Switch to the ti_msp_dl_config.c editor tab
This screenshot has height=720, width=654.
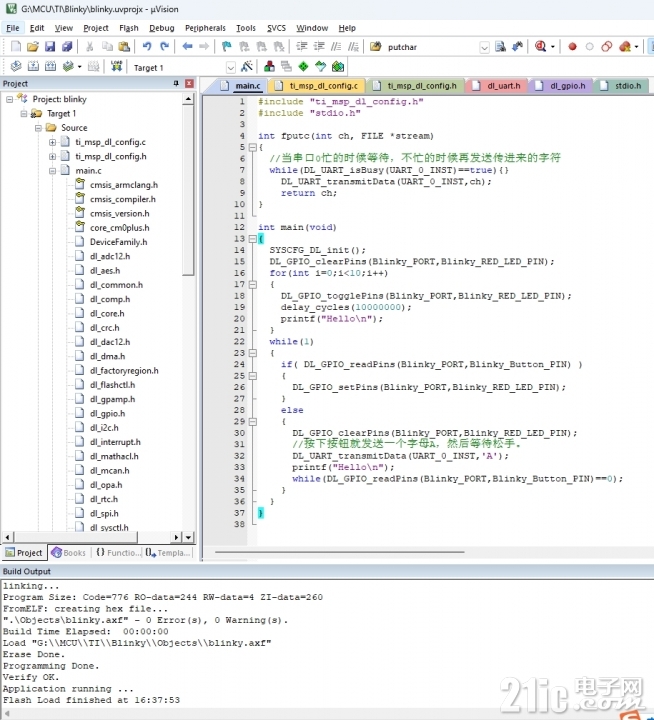[x=317, y=86]
